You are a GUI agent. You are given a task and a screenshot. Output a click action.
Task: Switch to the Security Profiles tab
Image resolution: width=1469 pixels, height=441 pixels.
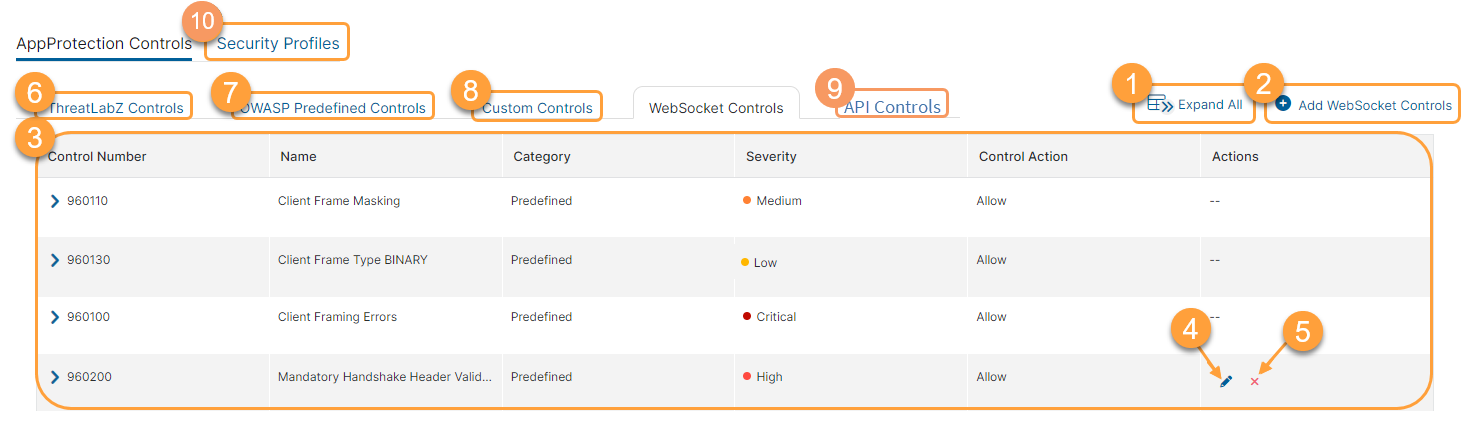(x=278, y=43)
